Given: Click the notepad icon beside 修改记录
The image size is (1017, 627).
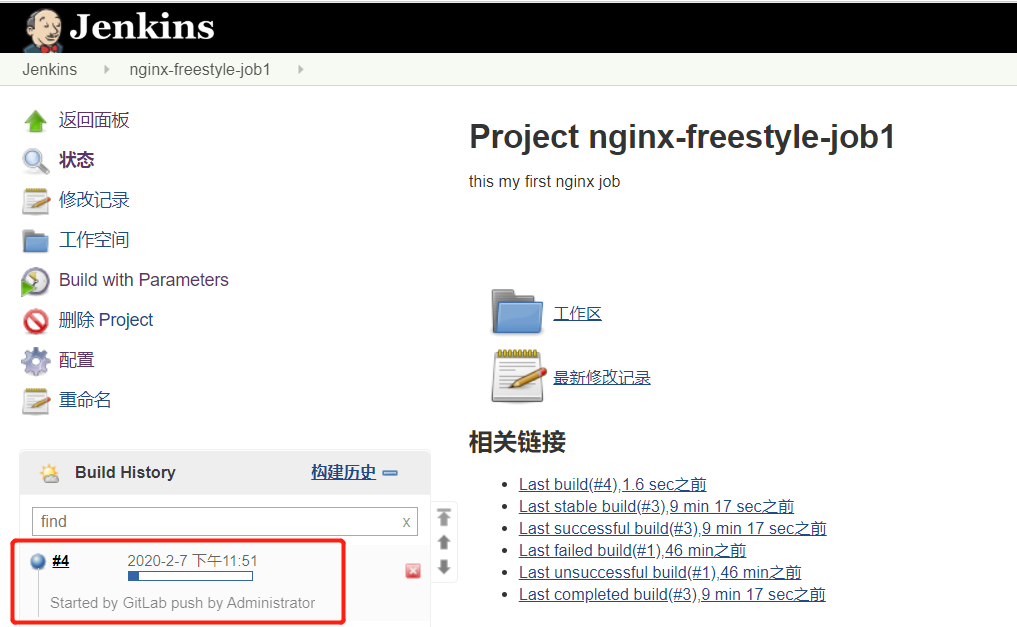Looking at the screenshot, I should point(36,201).
